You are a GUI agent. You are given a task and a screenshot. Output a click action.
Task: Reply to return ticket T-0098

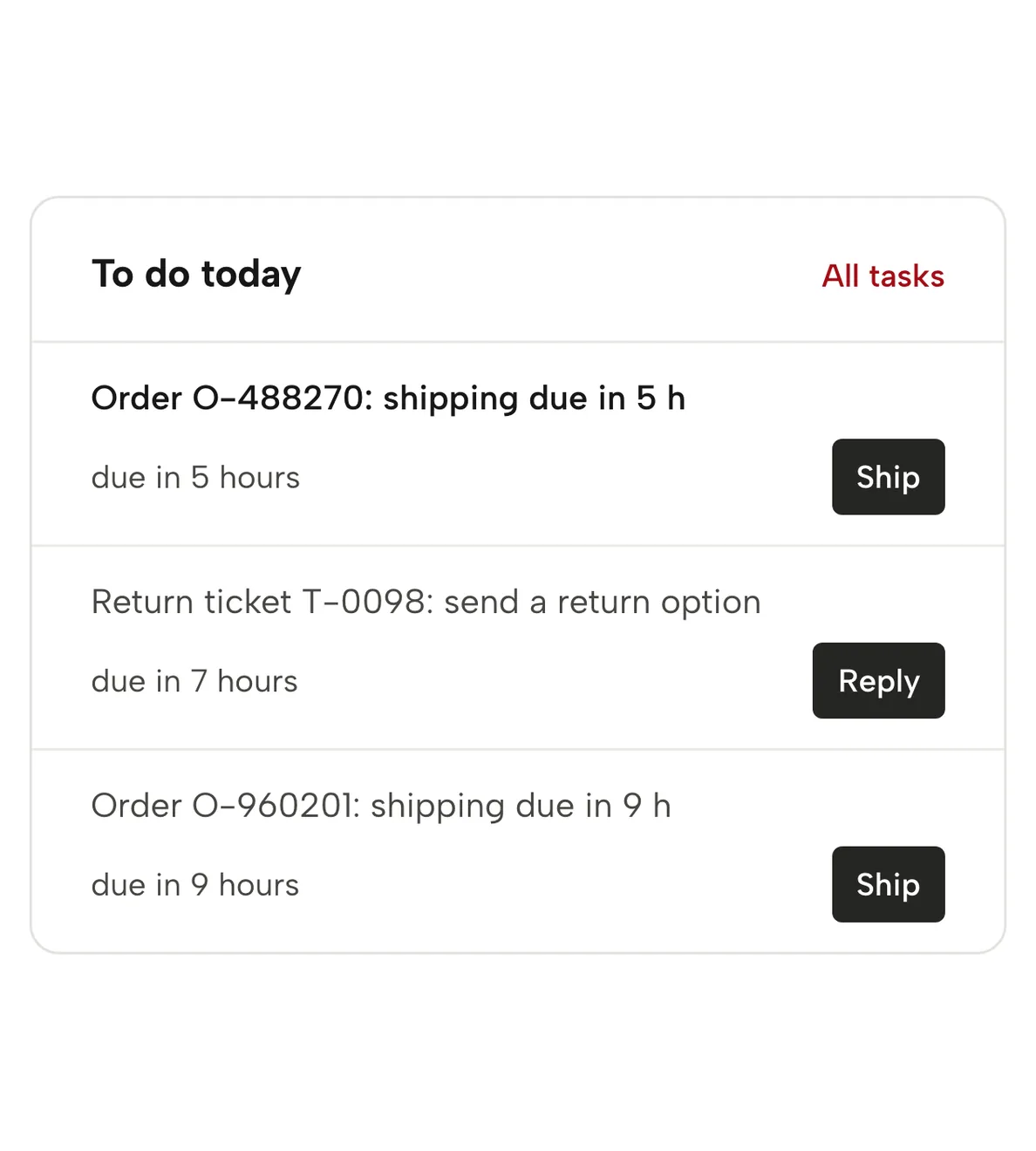pyautogui.click(x=878, y=681)
